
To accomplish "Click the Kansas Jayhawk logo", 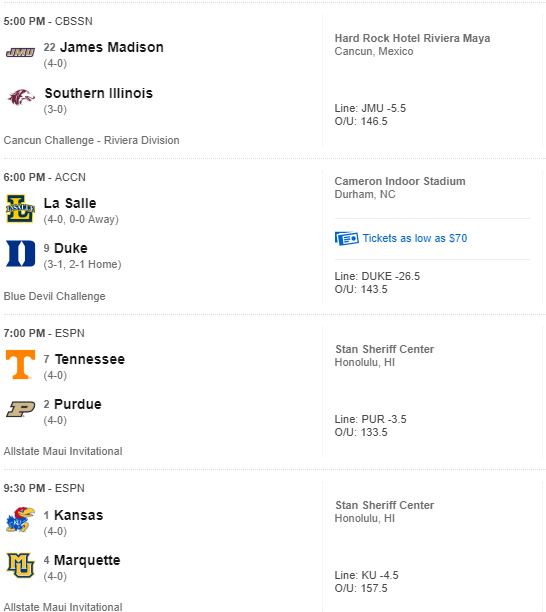I will (21, 520).
